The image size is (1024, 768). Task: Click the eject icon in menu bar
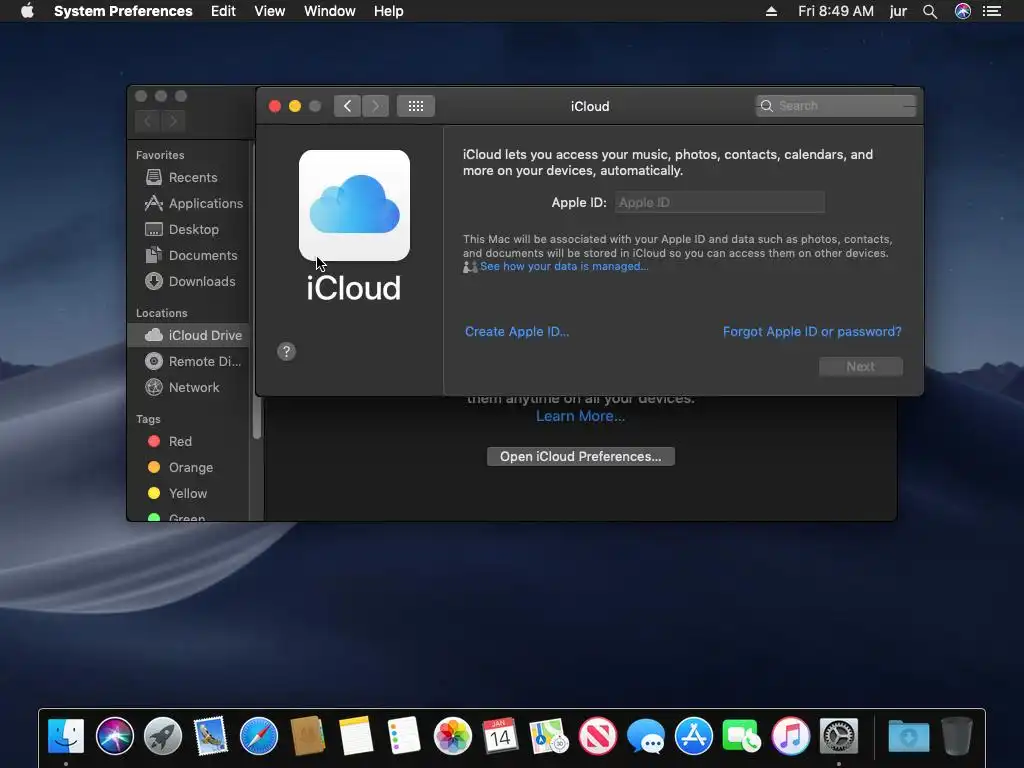[x=771, y=11]
